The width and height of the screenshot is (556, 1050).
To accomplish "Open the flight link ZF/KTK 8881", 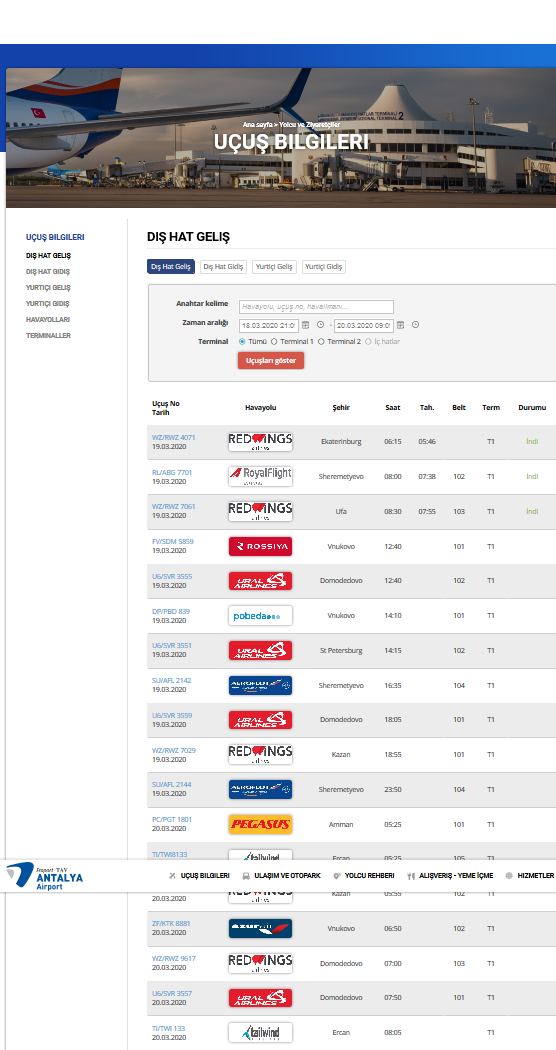I will [171, 923].
